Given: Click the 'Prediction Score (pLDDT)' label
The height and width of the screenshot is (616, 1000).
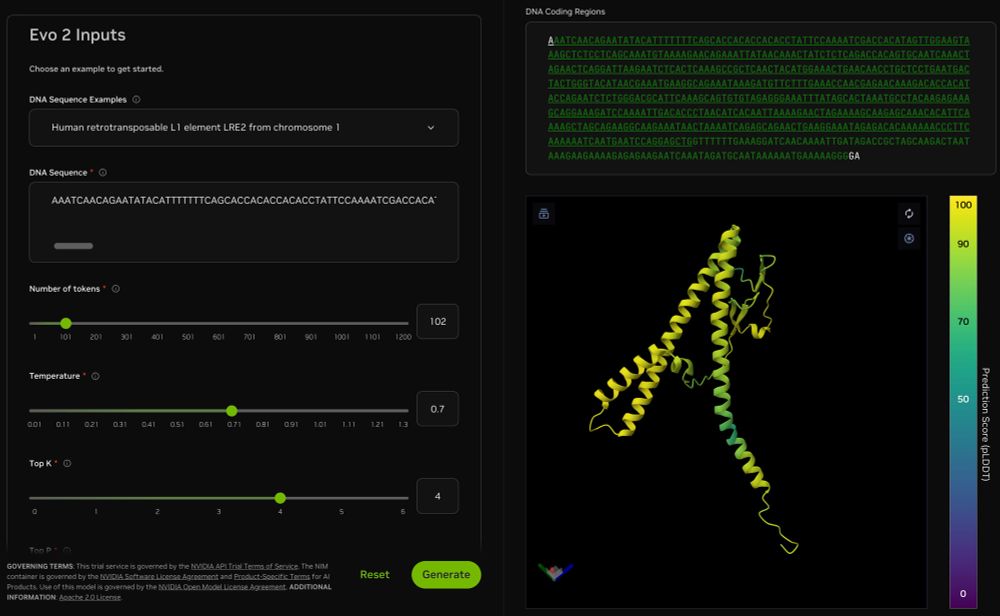Looking at the screenshot, I should tap(985, 424).
